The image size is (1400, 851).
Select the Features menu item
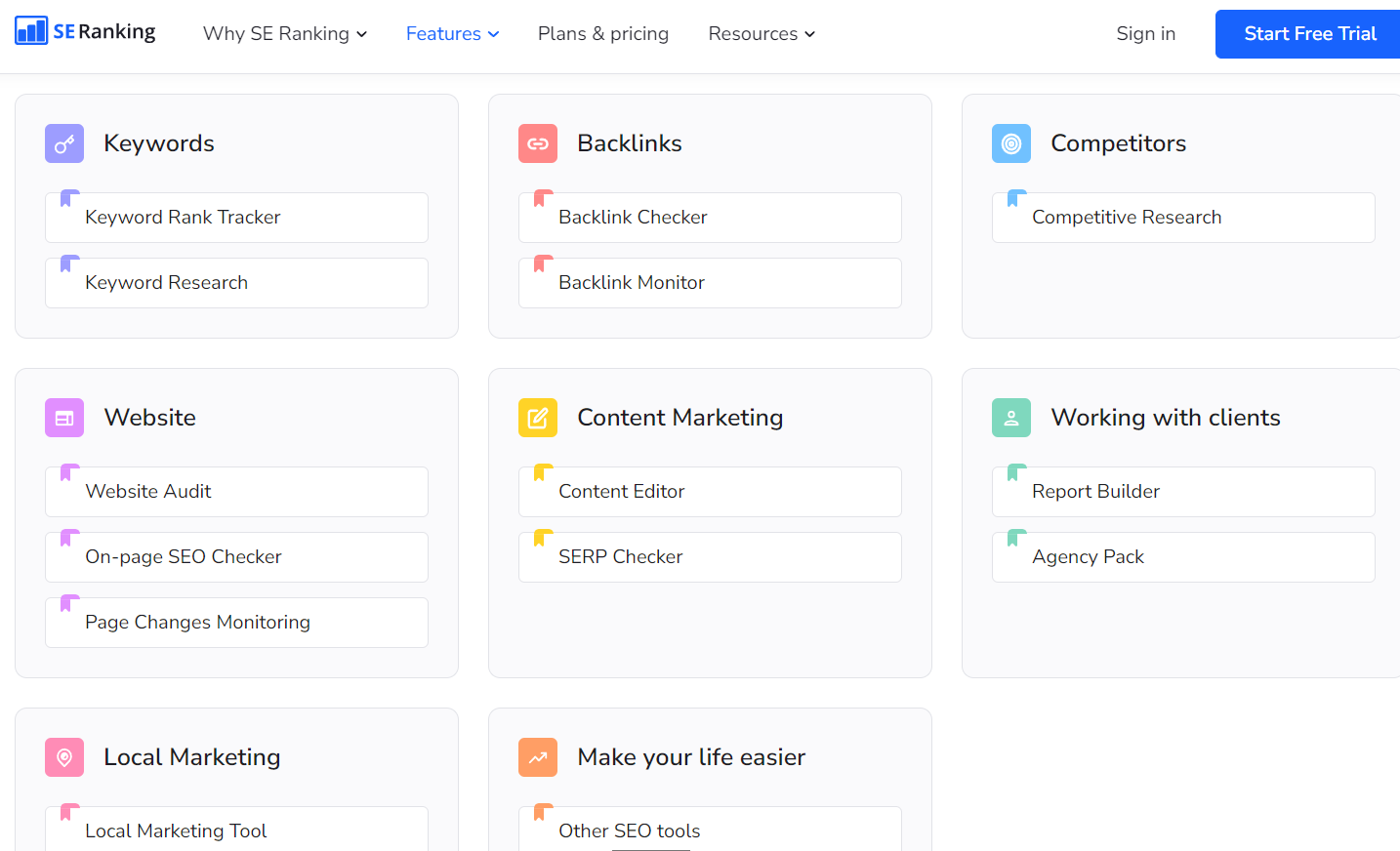[x=451, y=33]
